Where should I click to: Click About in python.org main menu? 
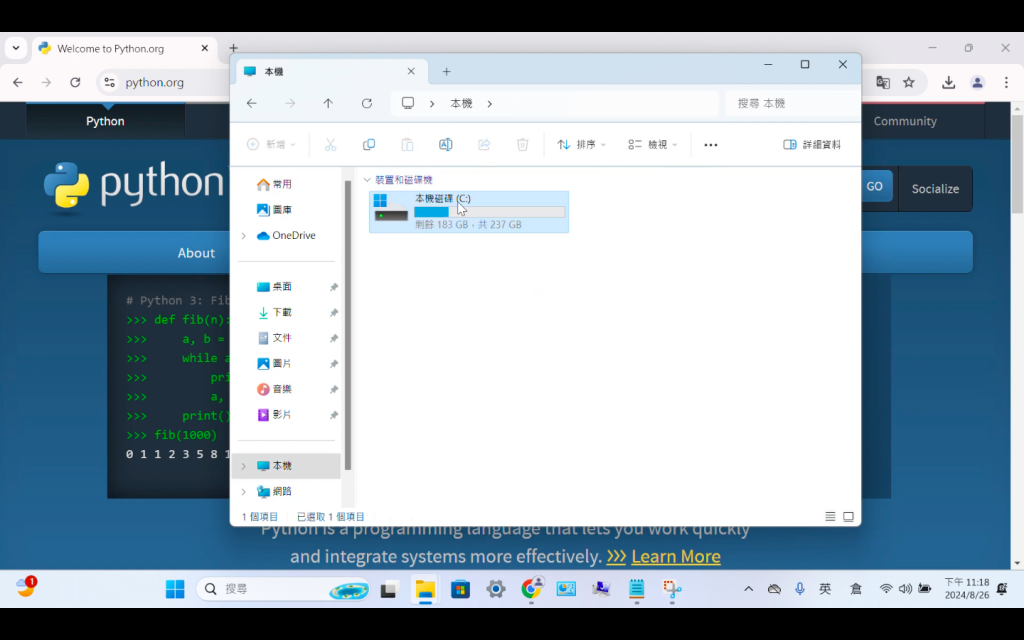click(x=196, y=253)
